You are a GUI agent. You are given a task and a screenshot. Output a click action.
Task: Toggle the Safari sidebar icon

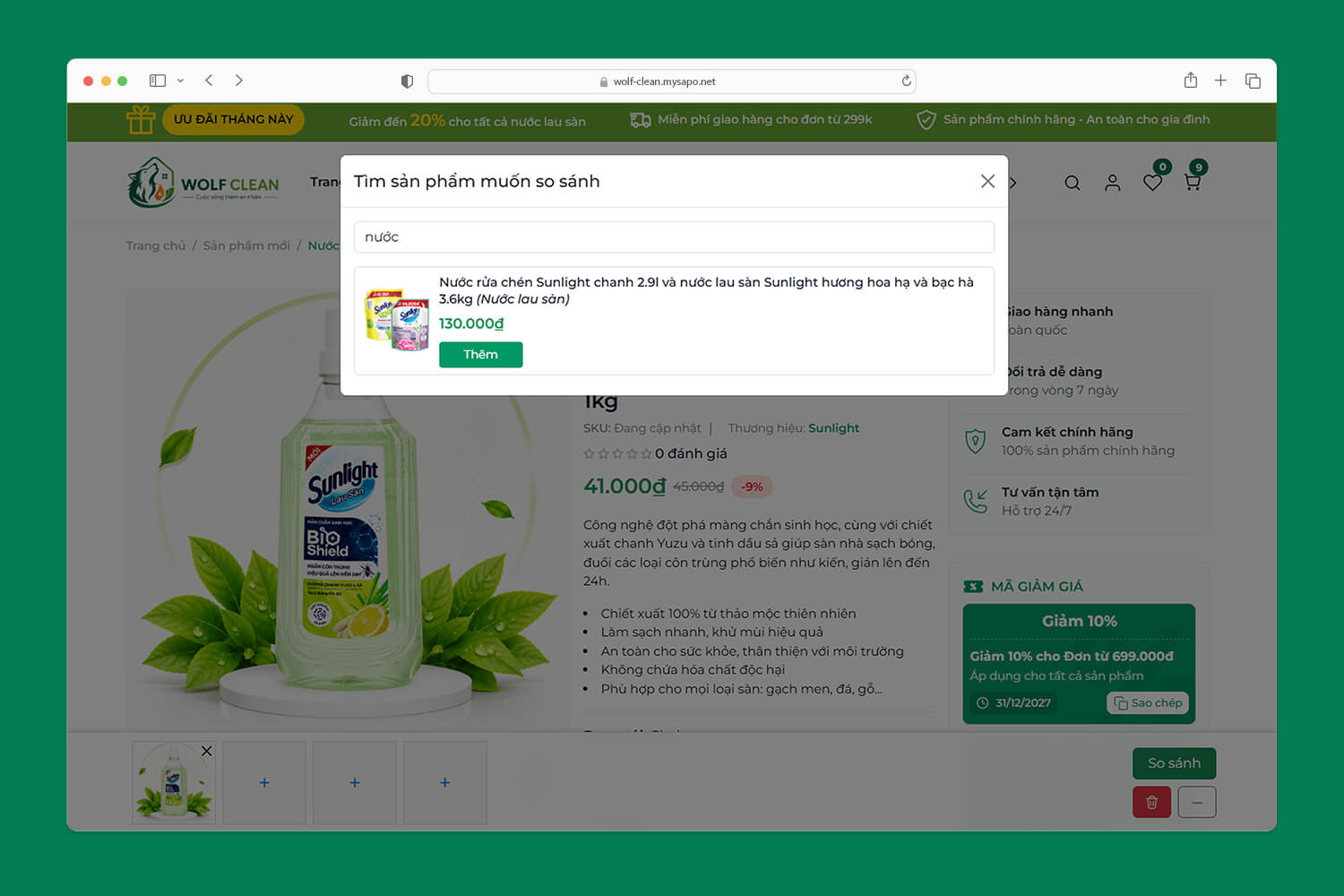click(x=158, y=81)
